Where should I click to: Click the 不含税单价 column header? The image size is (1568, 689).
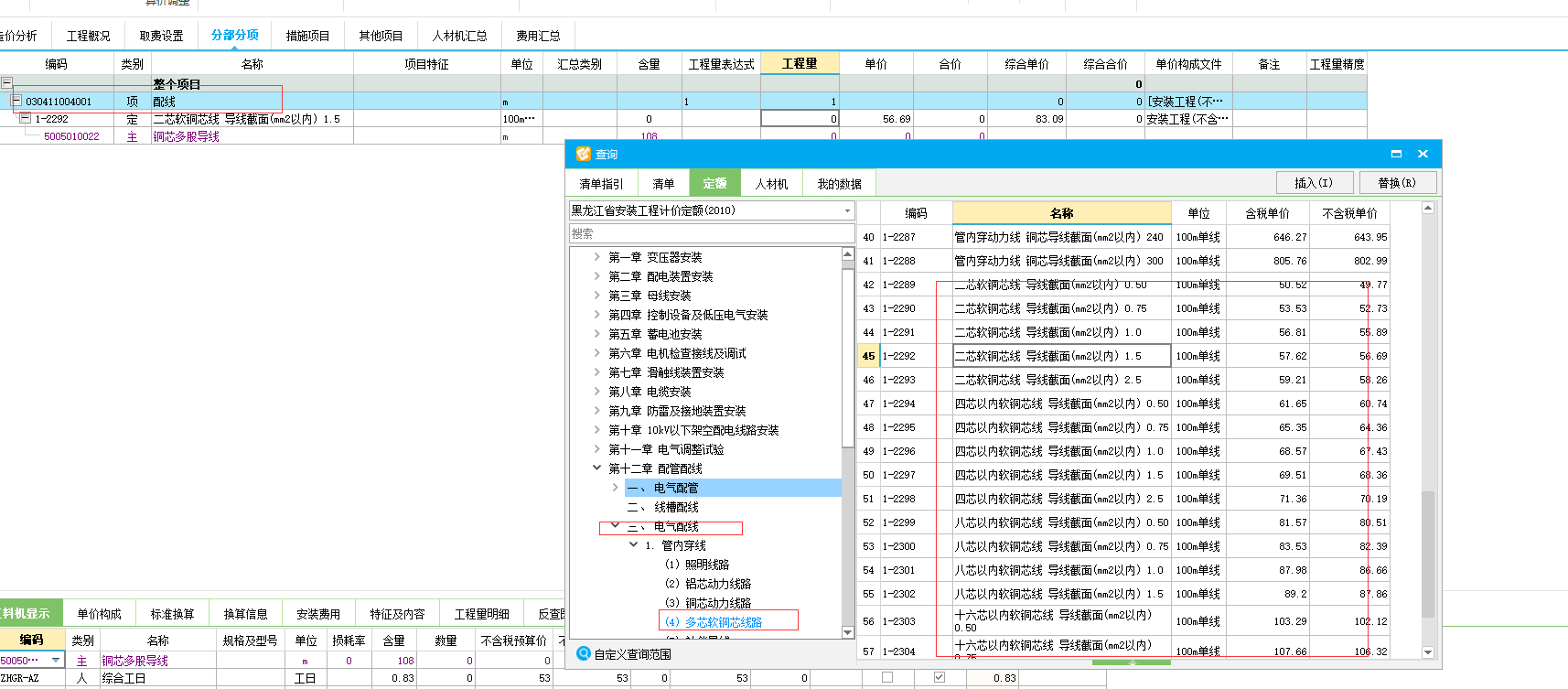pyautogui.click(x=1349, y=213)
